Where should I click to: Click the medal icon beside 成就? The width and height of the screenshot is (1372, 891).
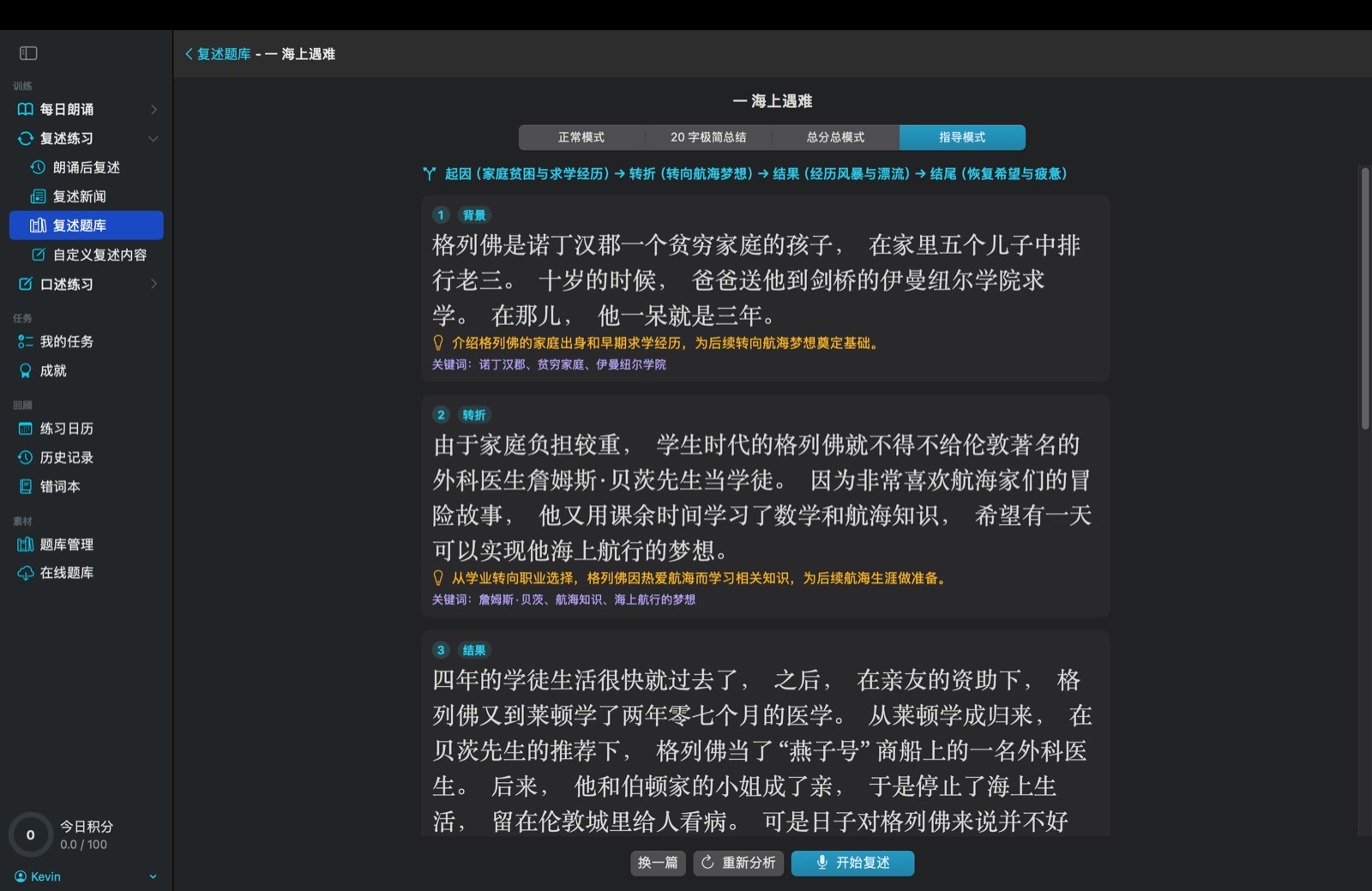pos(26,370)
